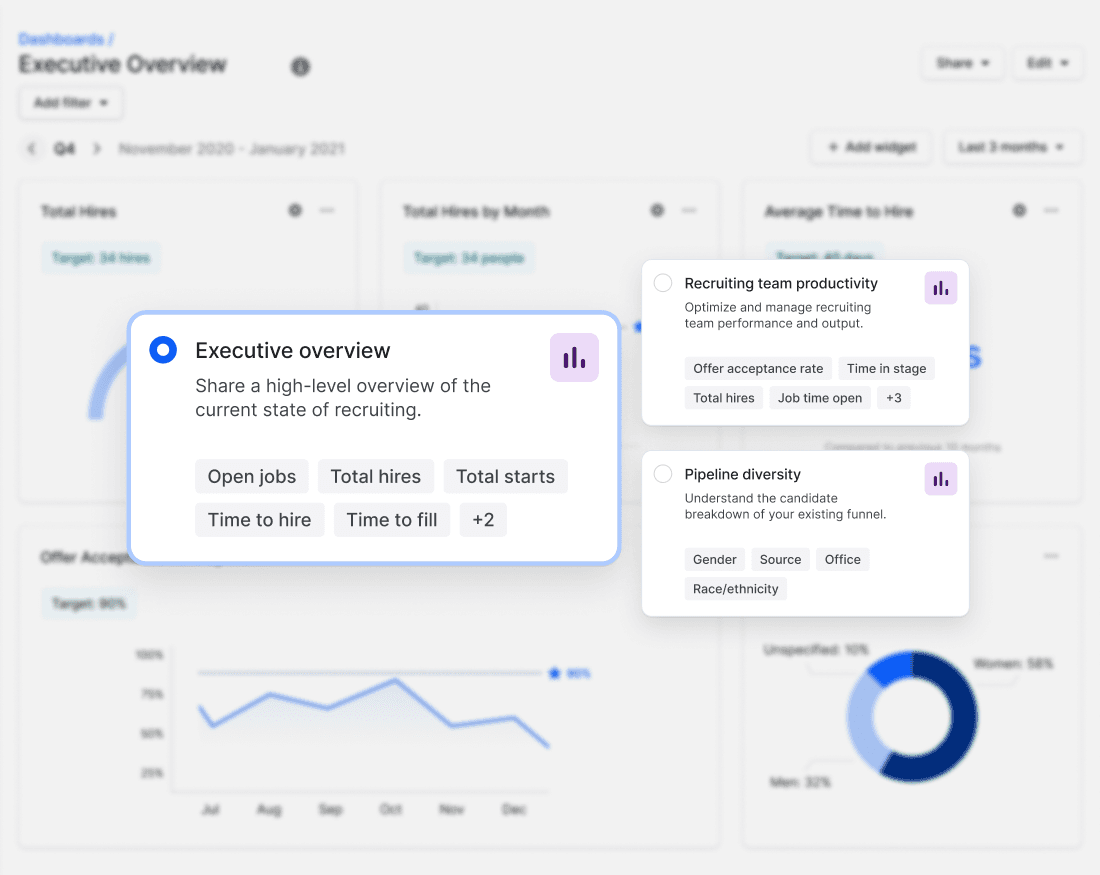Image resolution: width=1100 pixels, height=875 pixels.
Task: Open settings gear on Total Hires by Month widget
Action: (657, 211)
